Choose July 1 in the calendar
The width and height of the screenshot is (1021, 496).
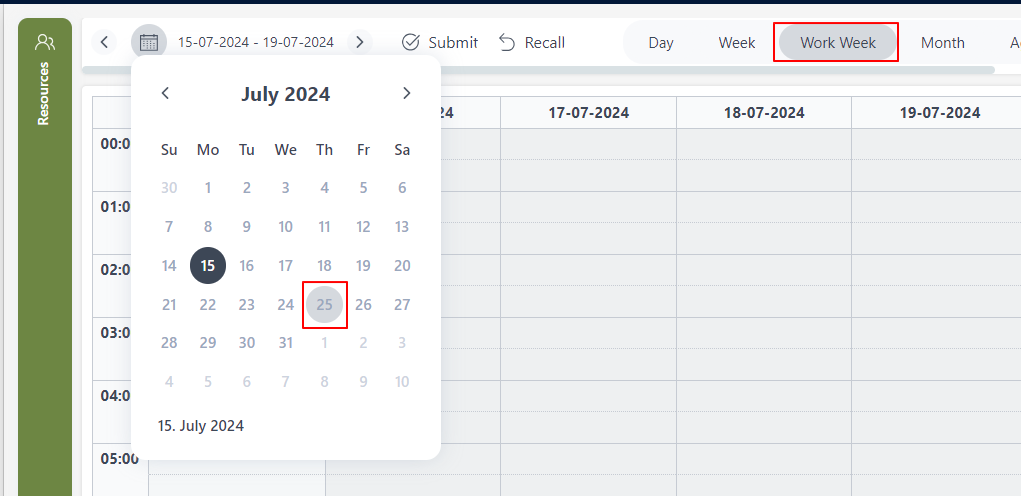tap(208, 188)
